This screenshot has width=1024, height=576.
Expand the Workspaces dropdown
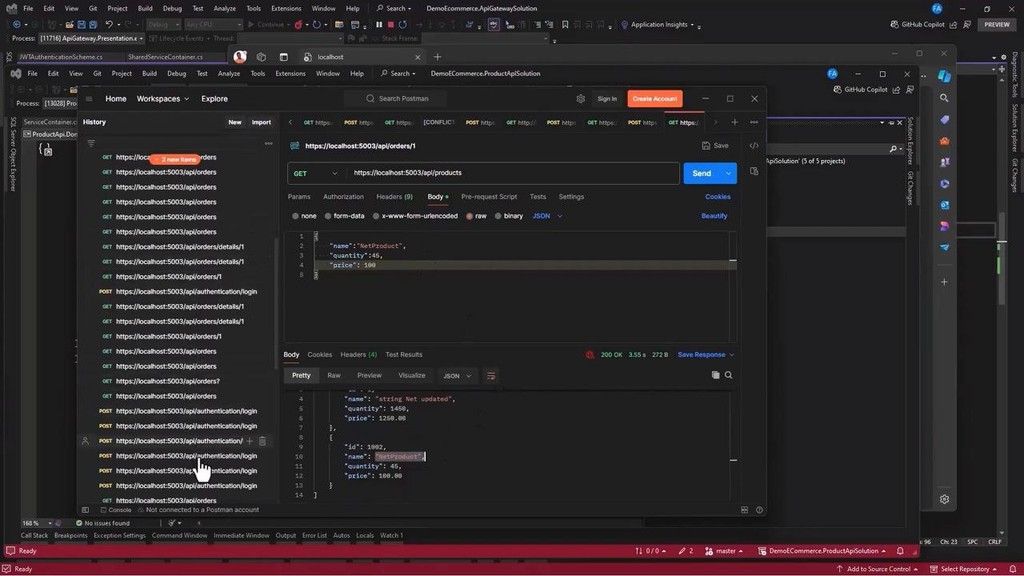163,99
